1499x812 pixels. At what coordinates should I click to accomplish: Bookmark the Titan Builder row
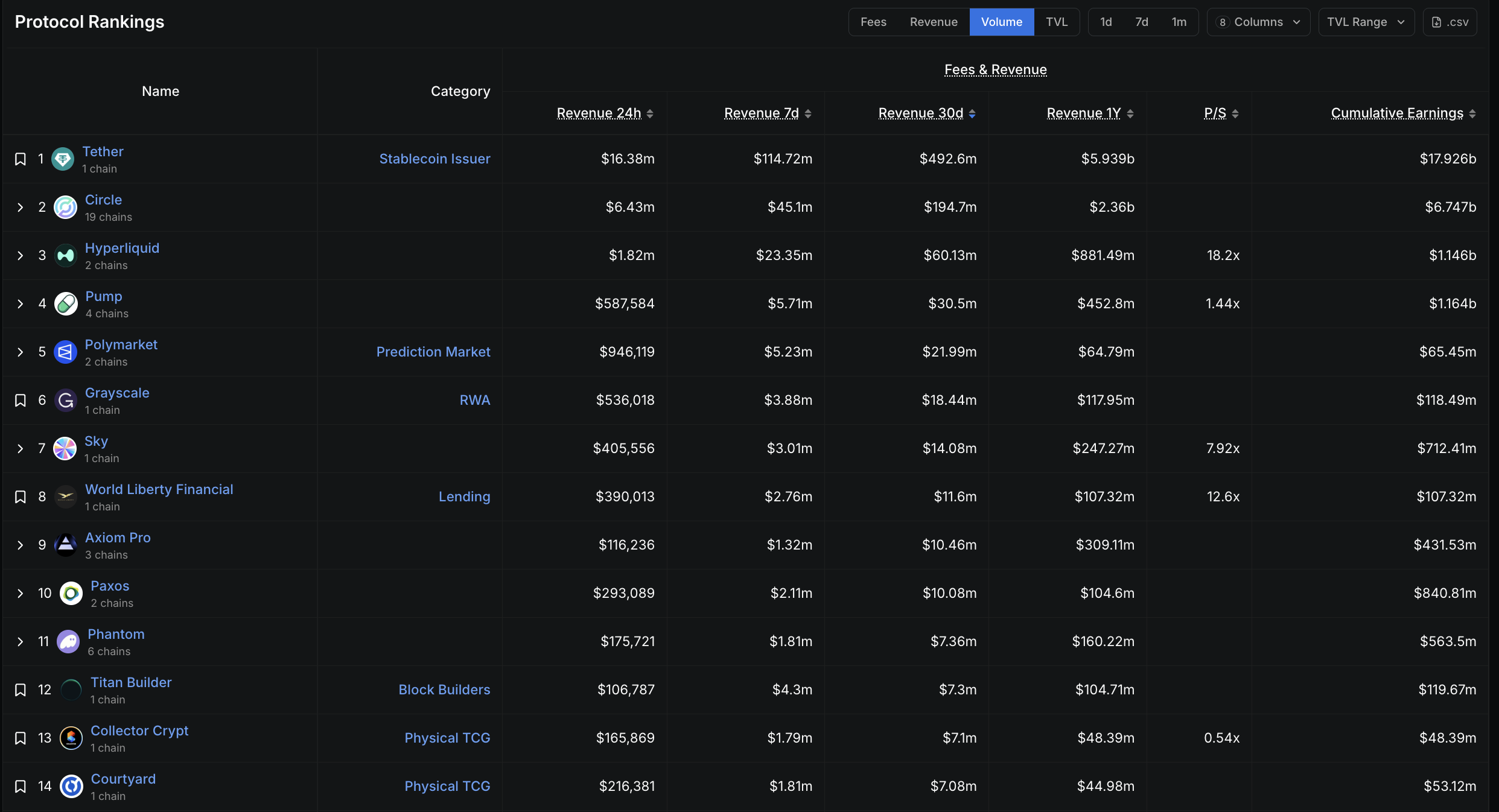(x=21, y=690)
